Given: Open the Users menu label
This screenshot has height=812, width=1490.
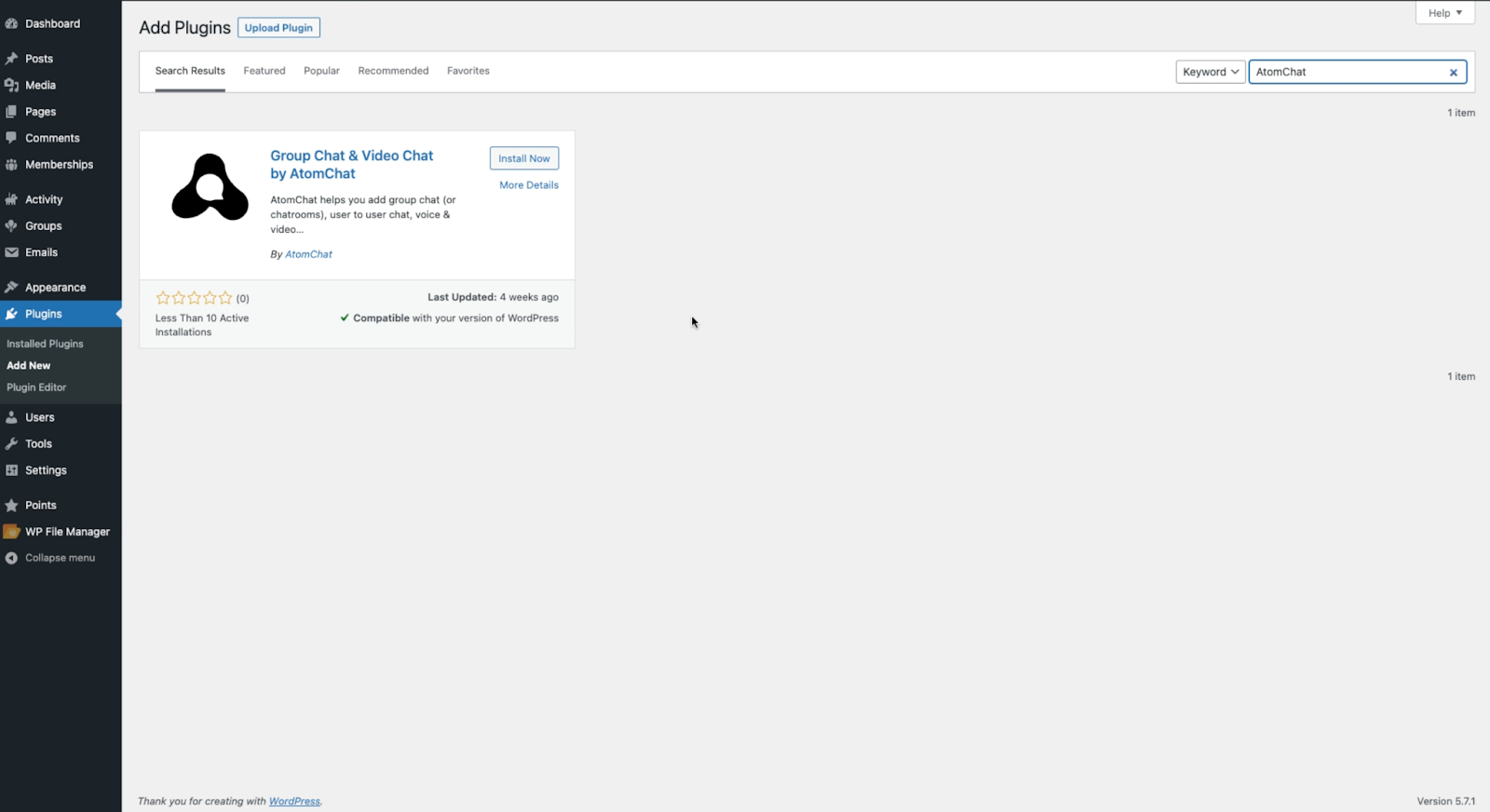Looking at the screenshot, I should [x=39, y=417].
